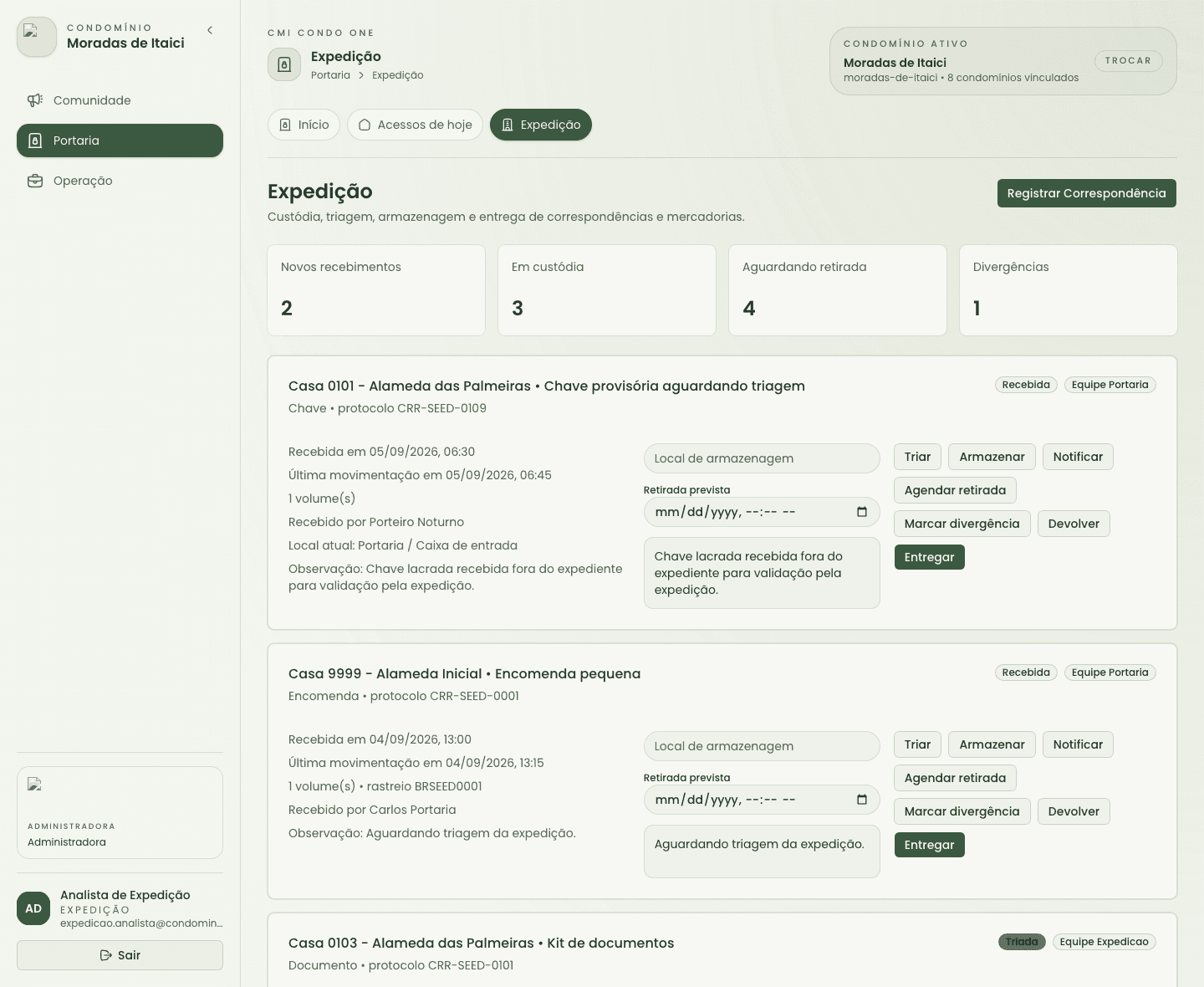Screen dimensions: 1204x987
Task: Focus the Local de armazenagem field for Casa 0101
Action: (762, 458)
